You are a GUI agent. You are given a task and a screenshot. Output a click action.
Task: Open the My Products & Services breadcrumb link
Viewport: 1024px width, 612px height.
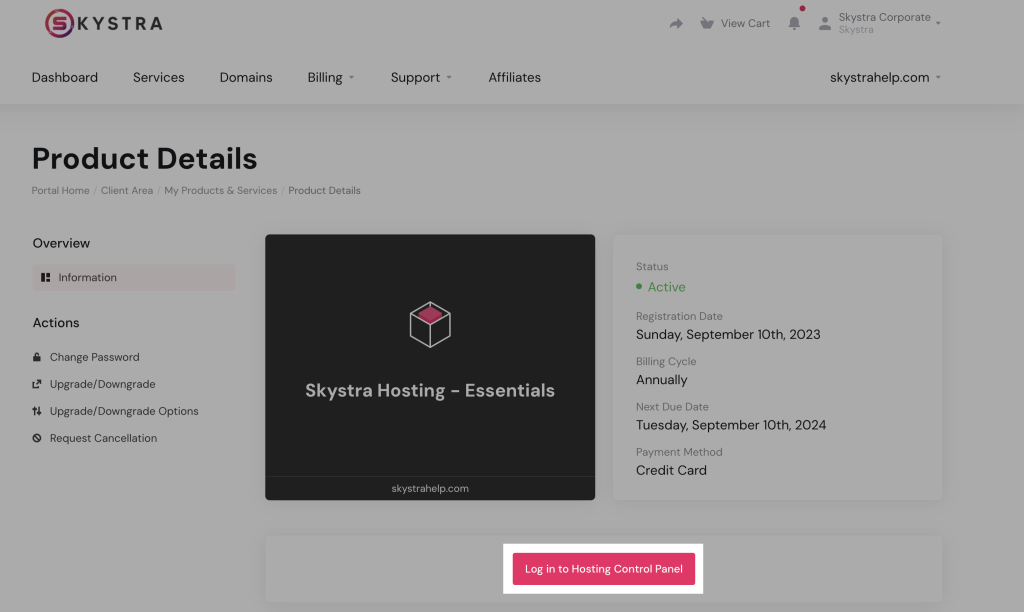(220, 190)
